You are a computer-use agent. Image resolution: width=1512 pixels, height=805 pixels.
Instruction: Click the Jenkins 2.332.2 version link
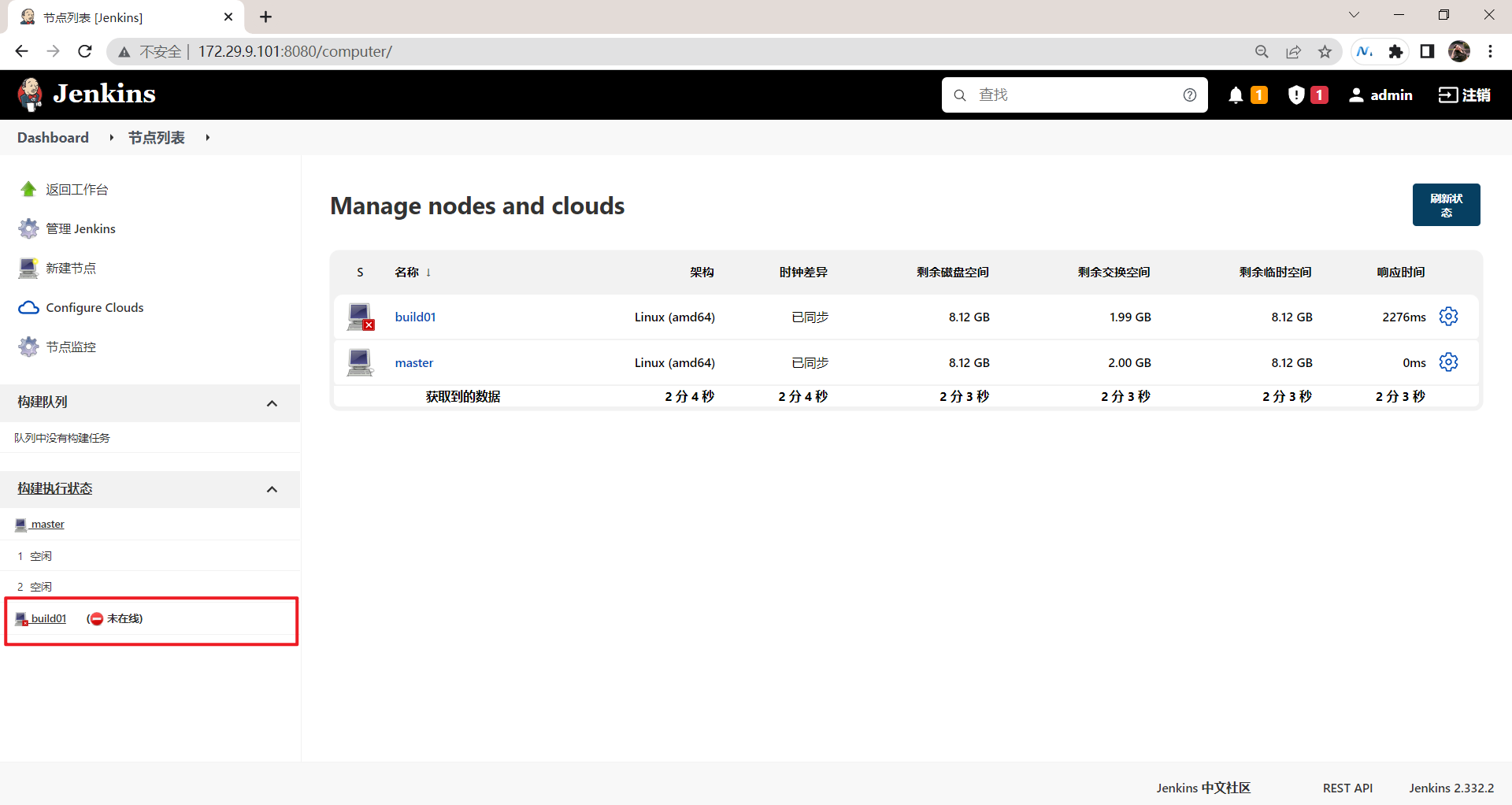[1451, 788]
